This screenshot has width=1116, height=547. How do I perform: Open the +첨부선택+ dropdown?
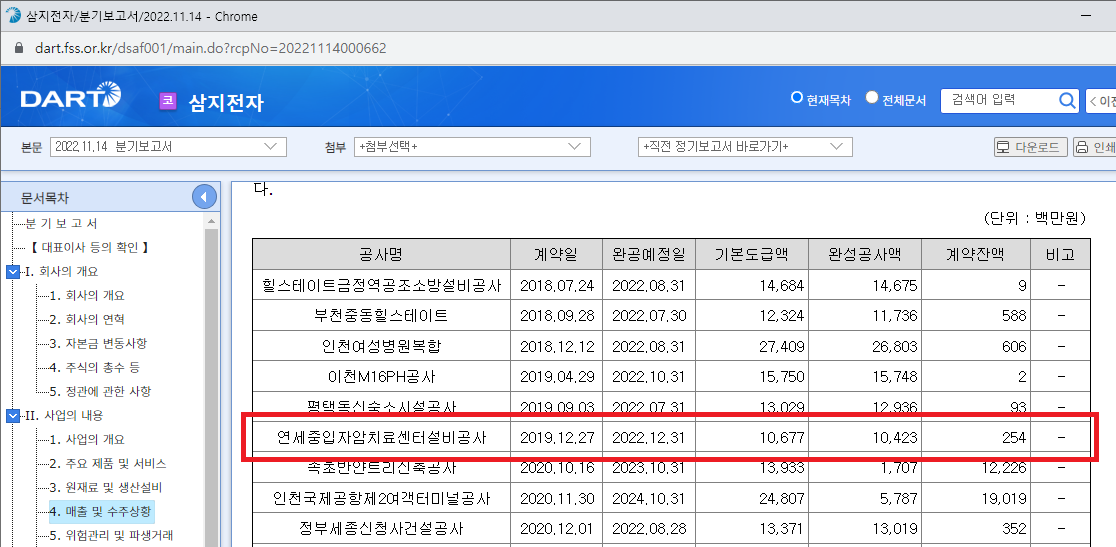[472, 147]
